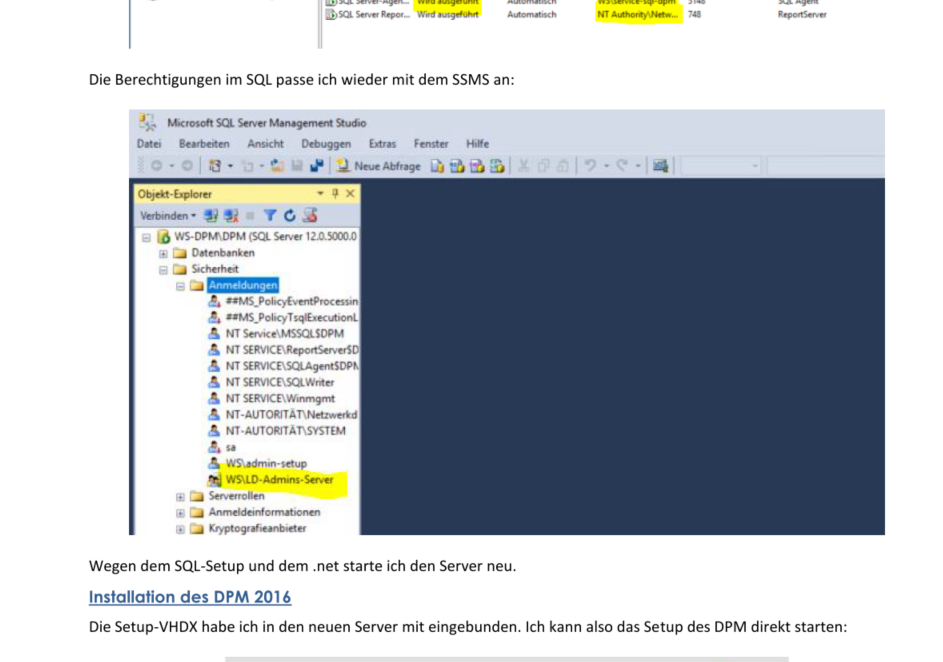The image size is (943, 662).
Task: Click the navigate back arrow in SSMS toolbar
Action: click(156, 166)
